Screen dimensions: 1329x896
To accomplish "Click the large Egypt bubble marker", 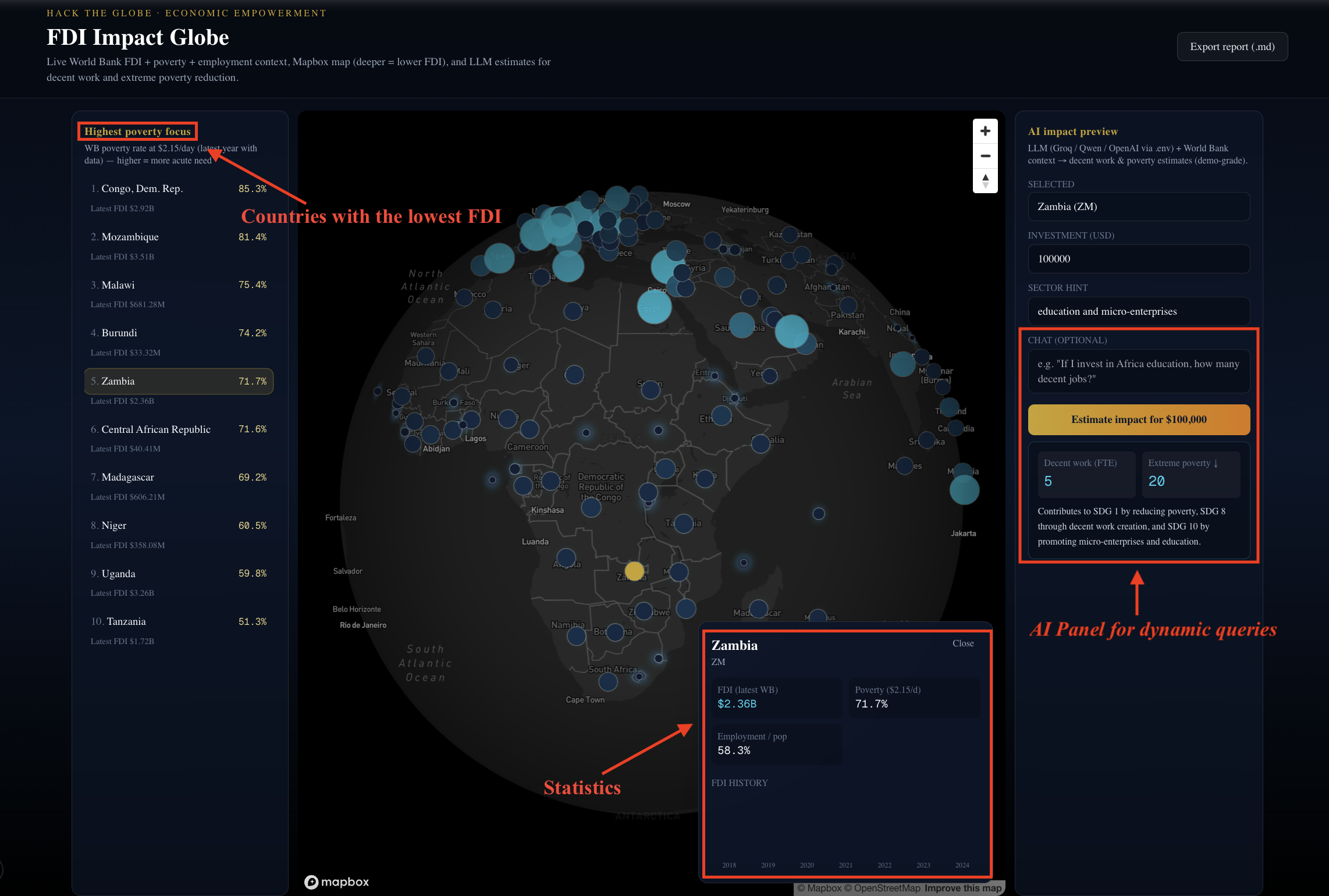I will [654, 307].
